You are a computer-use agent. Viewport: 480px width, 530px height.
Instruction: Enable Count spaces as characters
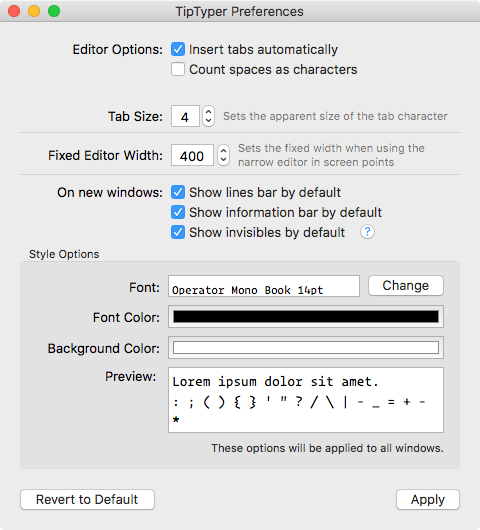(178, 69)
